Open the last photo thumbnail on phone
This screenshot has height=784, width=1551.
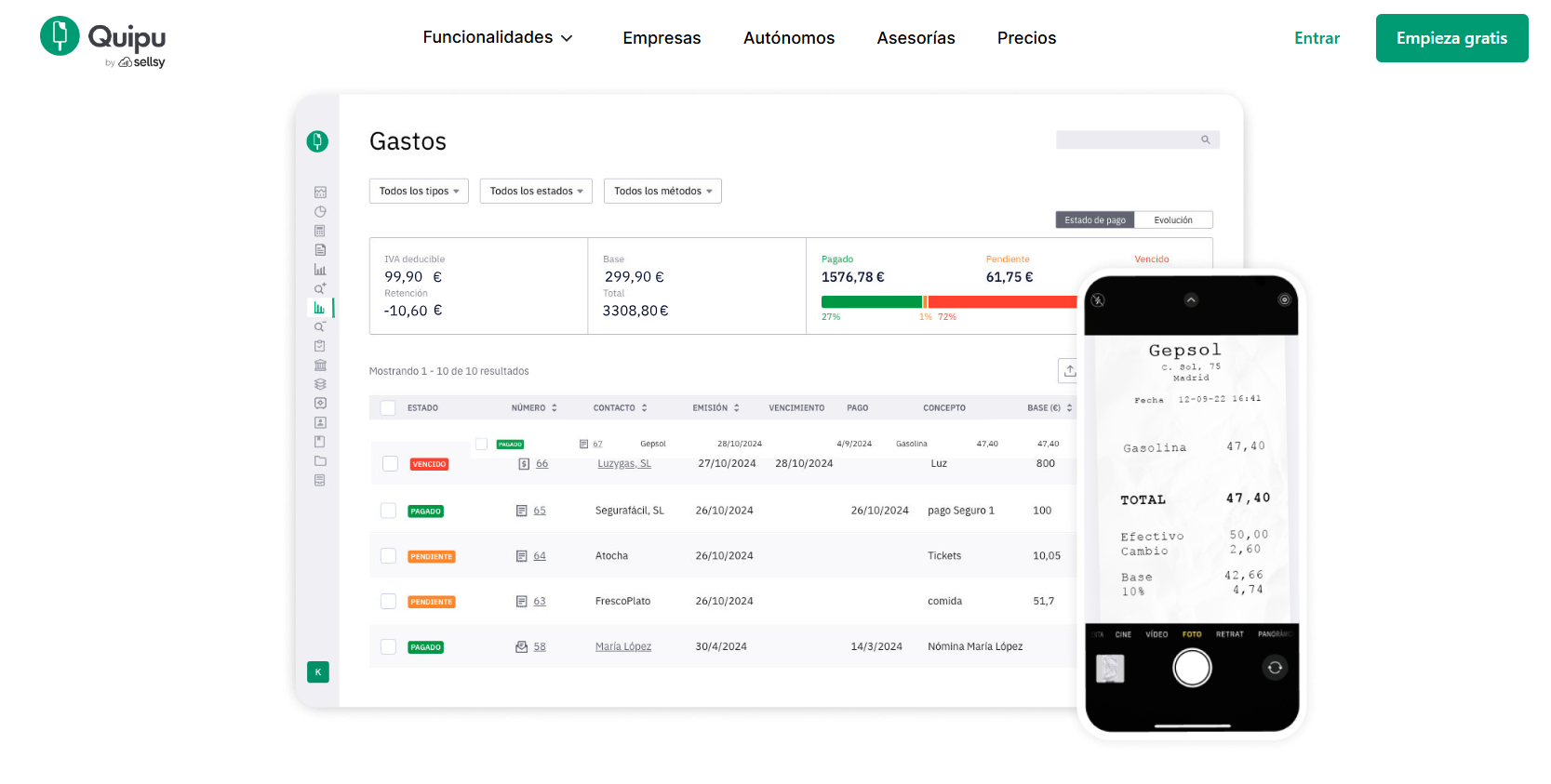tap(1110, 669)
